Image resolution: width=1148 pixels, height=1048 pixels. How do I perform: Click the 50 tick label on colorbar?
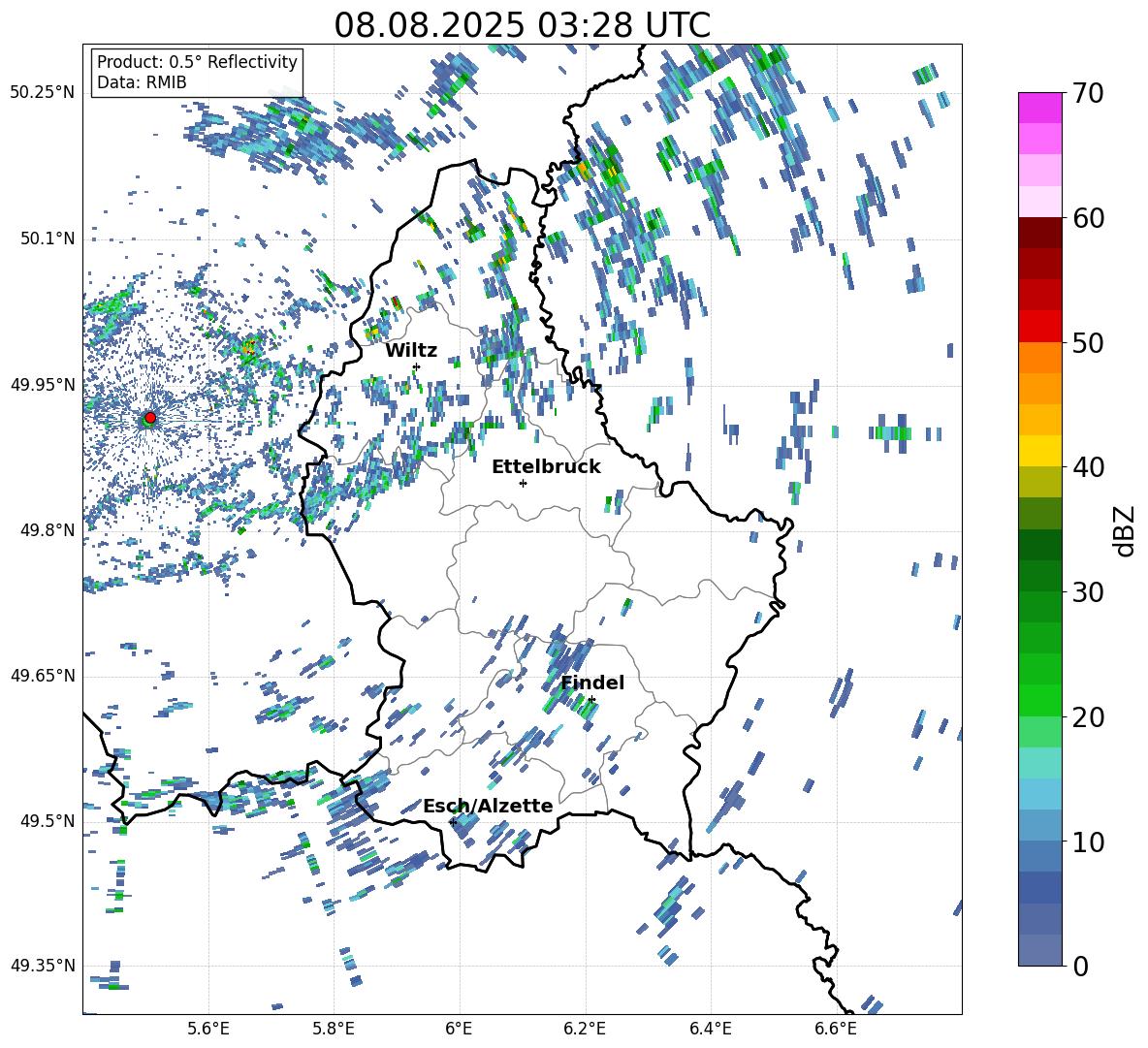[1088, 342]
